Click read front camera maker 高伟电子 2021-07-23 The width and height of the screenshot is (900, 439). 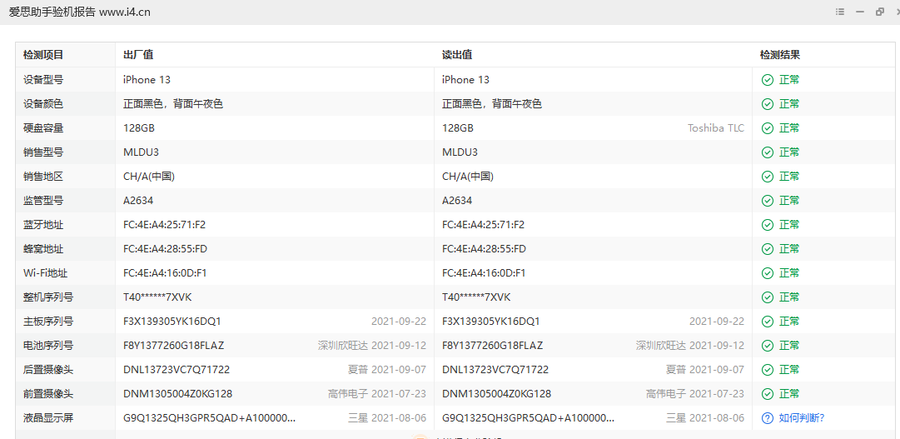pyautogui.click(x=695, y=394)
